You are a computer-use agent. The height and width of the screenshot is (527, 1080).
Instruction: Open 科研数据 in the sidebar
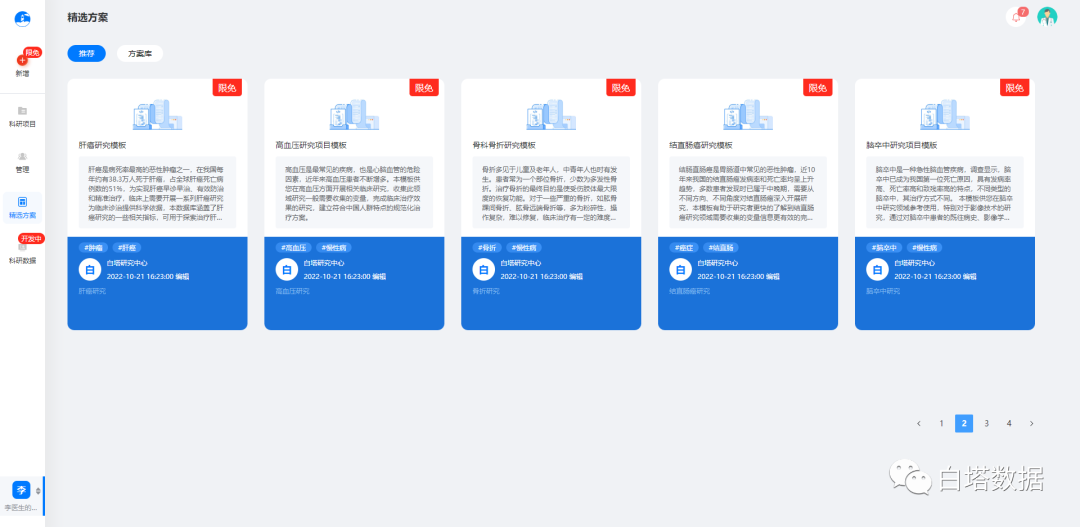click(22, 253)
